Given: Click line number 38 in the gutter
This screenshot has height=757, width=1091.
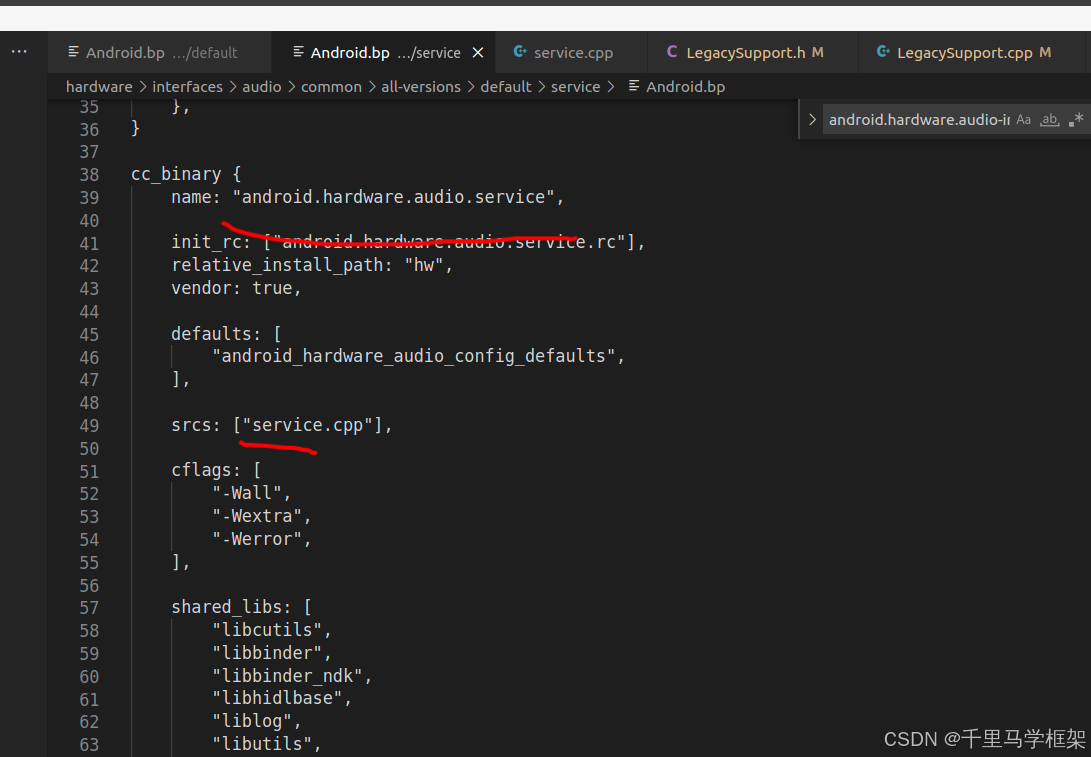Looking at the screenshot, I should (89, 175).
